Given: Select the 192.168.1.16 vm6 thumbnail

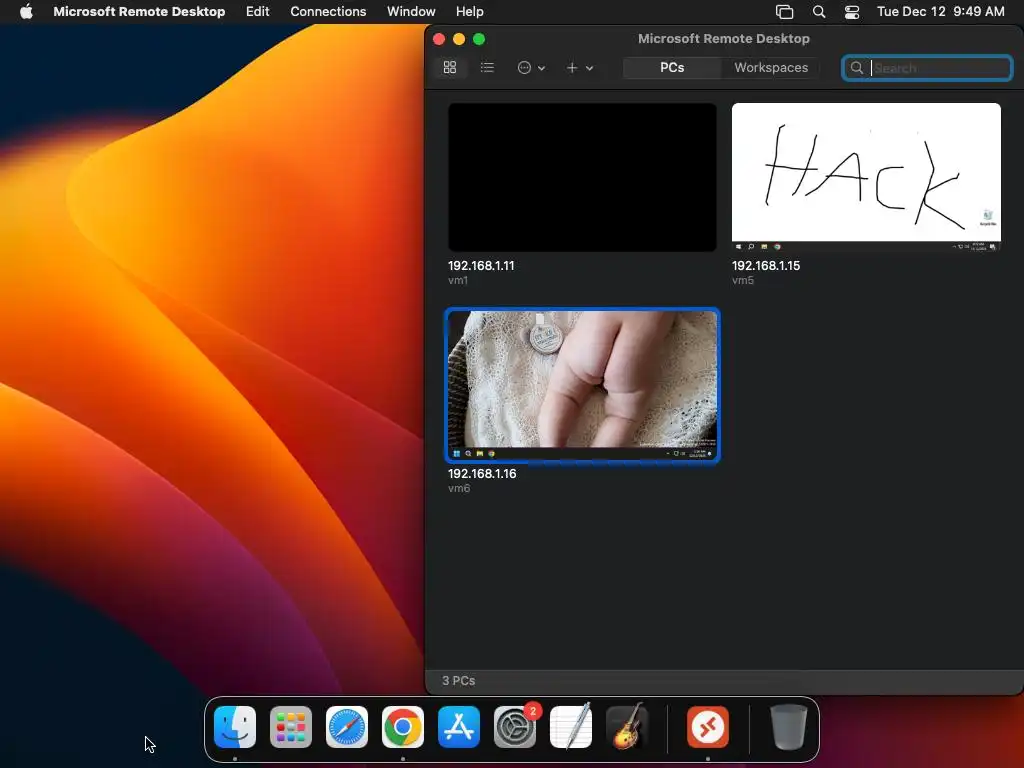Looking at the screenshot, I should click(x=582, y=385).
